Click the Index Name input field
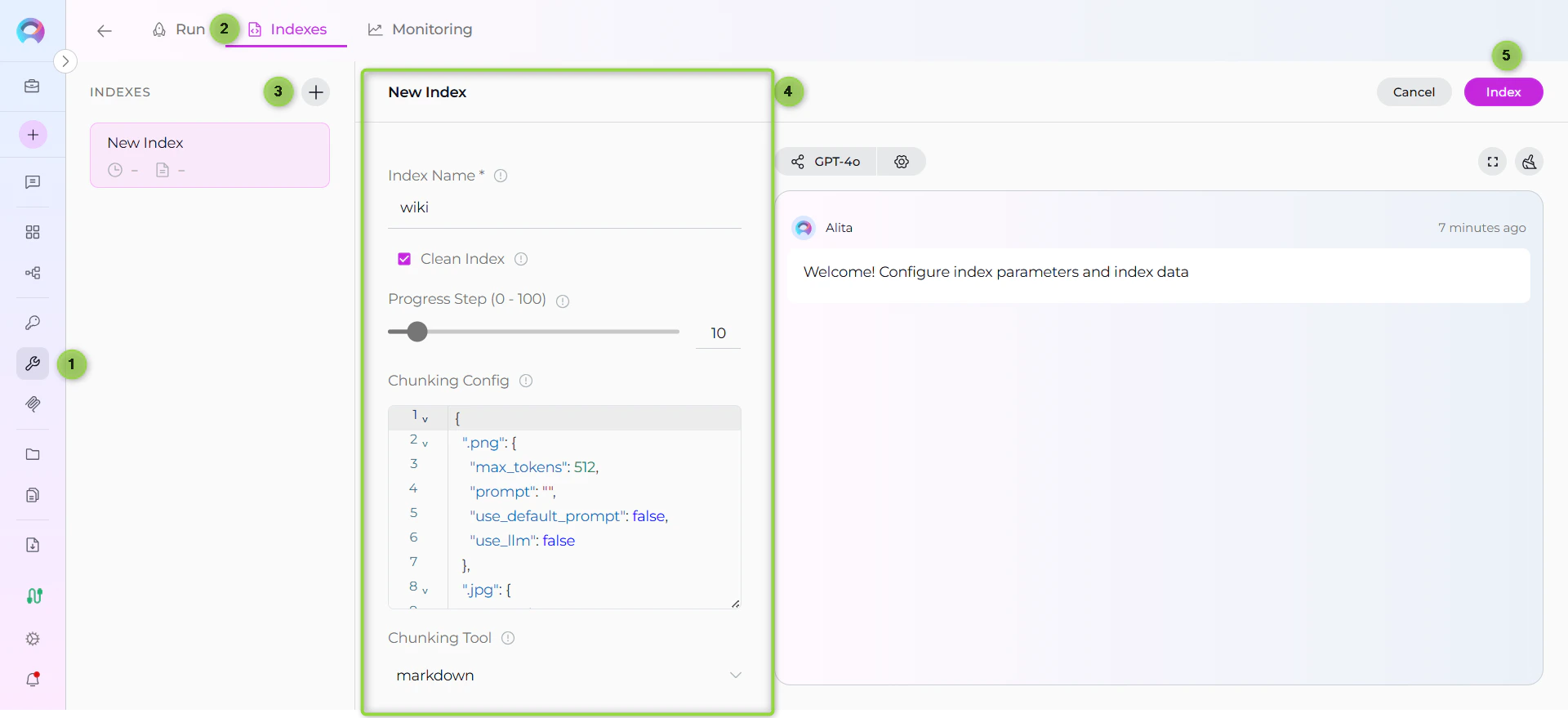 pos(564,207)
